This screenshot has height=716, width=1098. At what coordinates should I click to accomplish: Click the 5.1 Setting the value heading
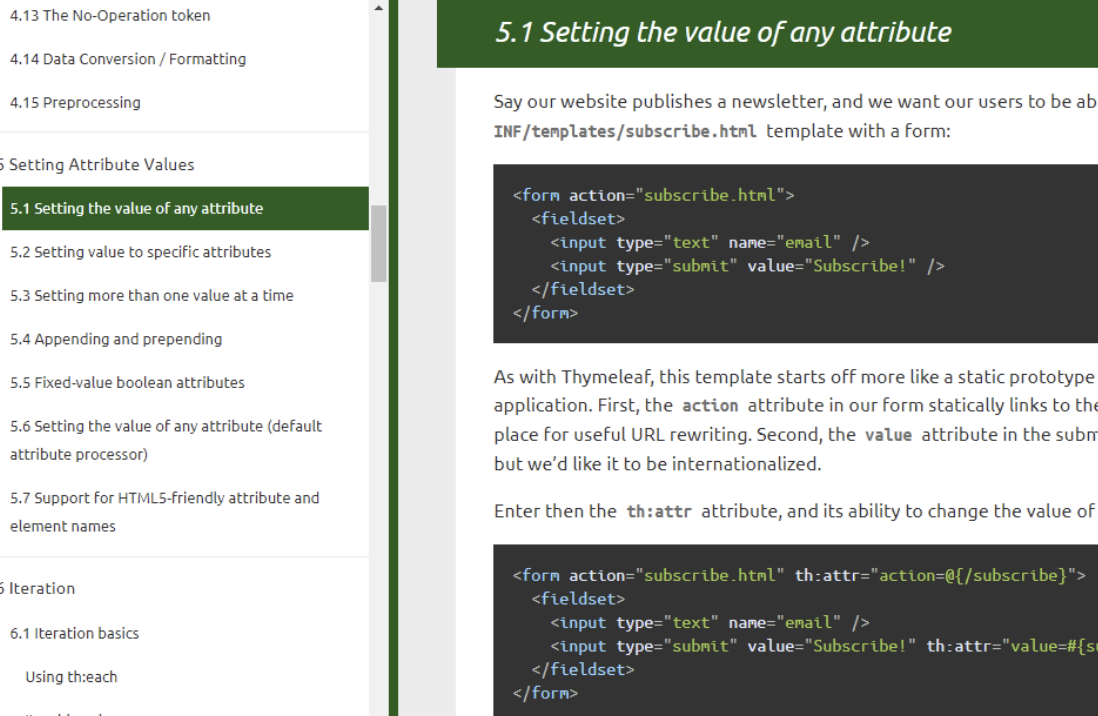click(723, 32)
